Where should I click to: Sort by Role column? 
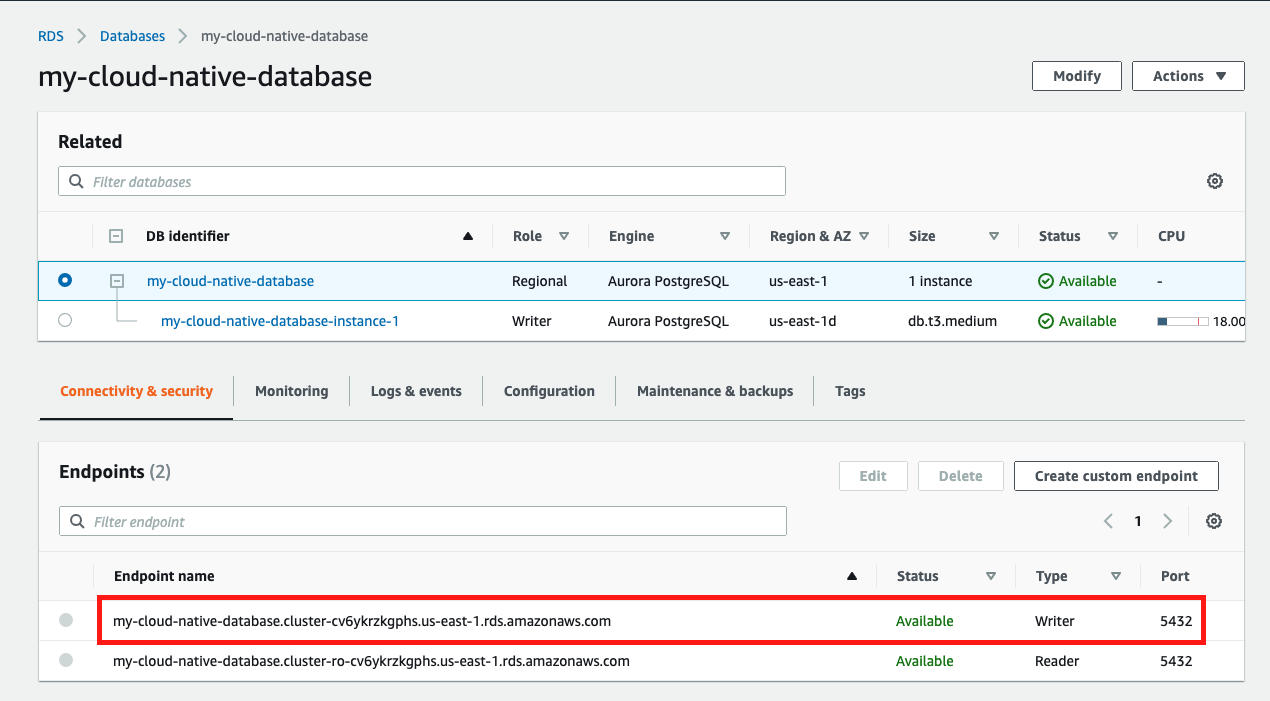click(x=564, y=236)
